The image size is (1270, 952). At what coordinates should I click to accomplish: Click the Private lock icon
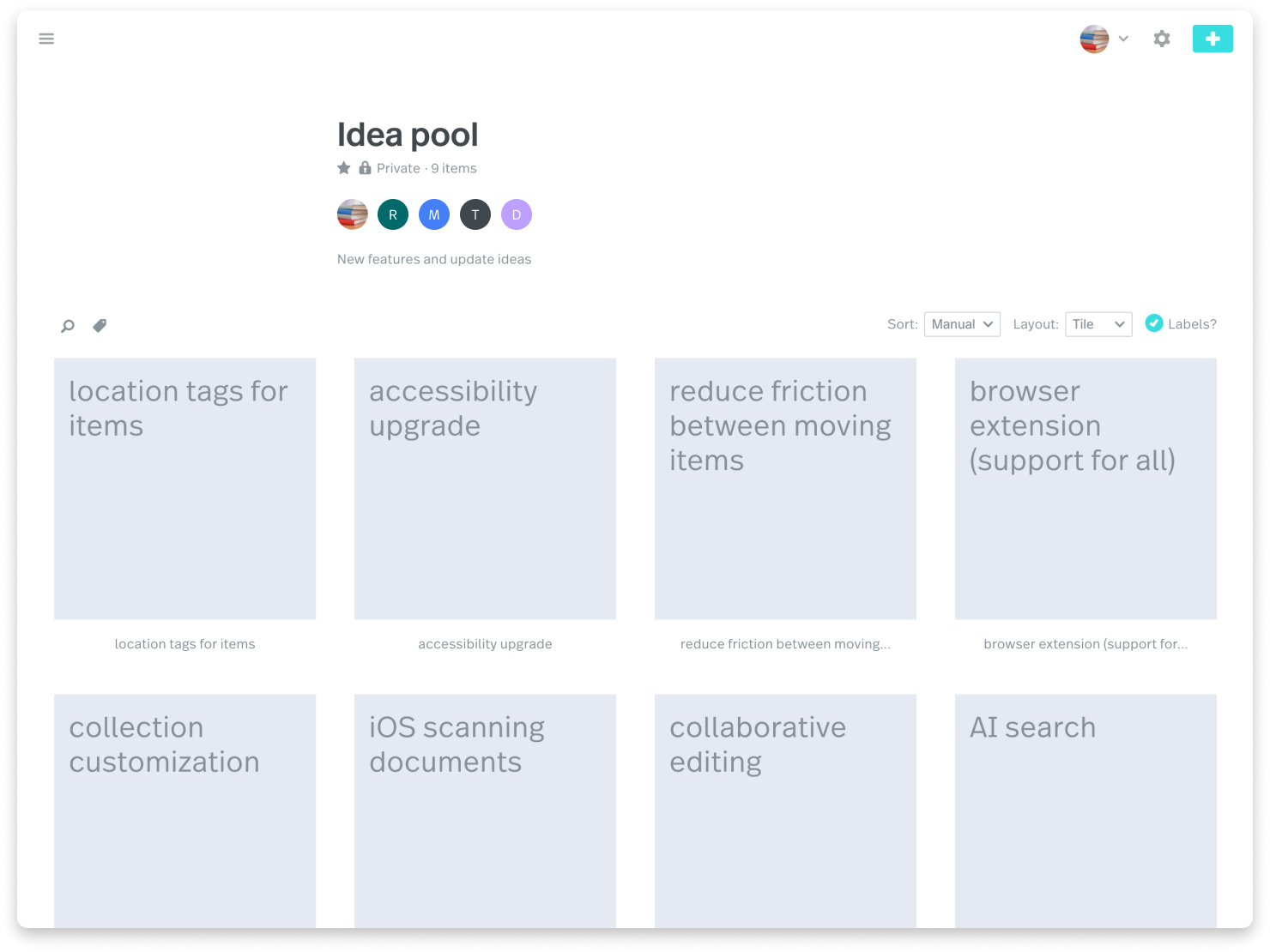[365, 168]
